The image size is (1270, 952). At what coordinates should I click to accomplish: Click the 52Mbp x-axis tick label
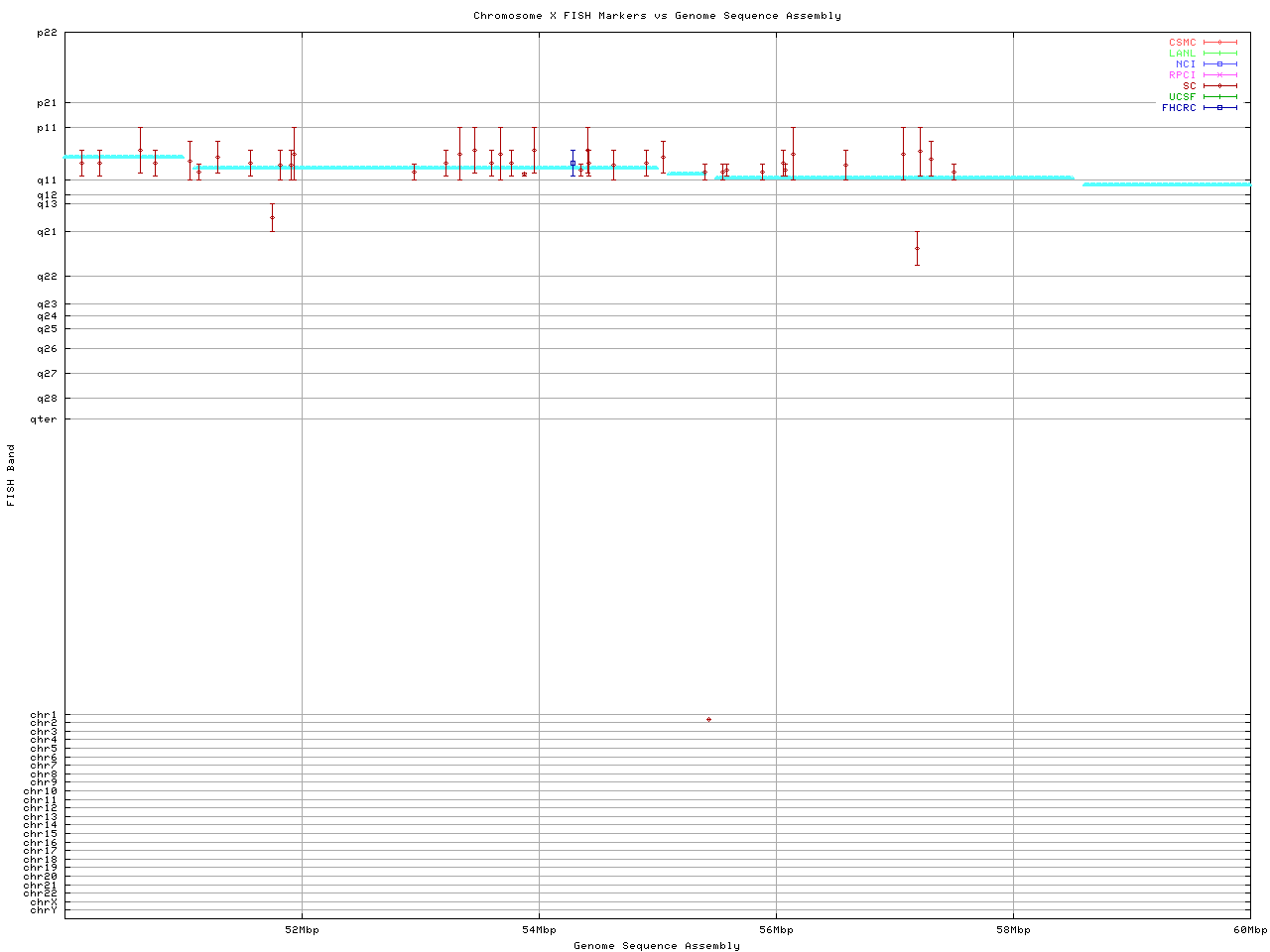click(x=302, y=930)
